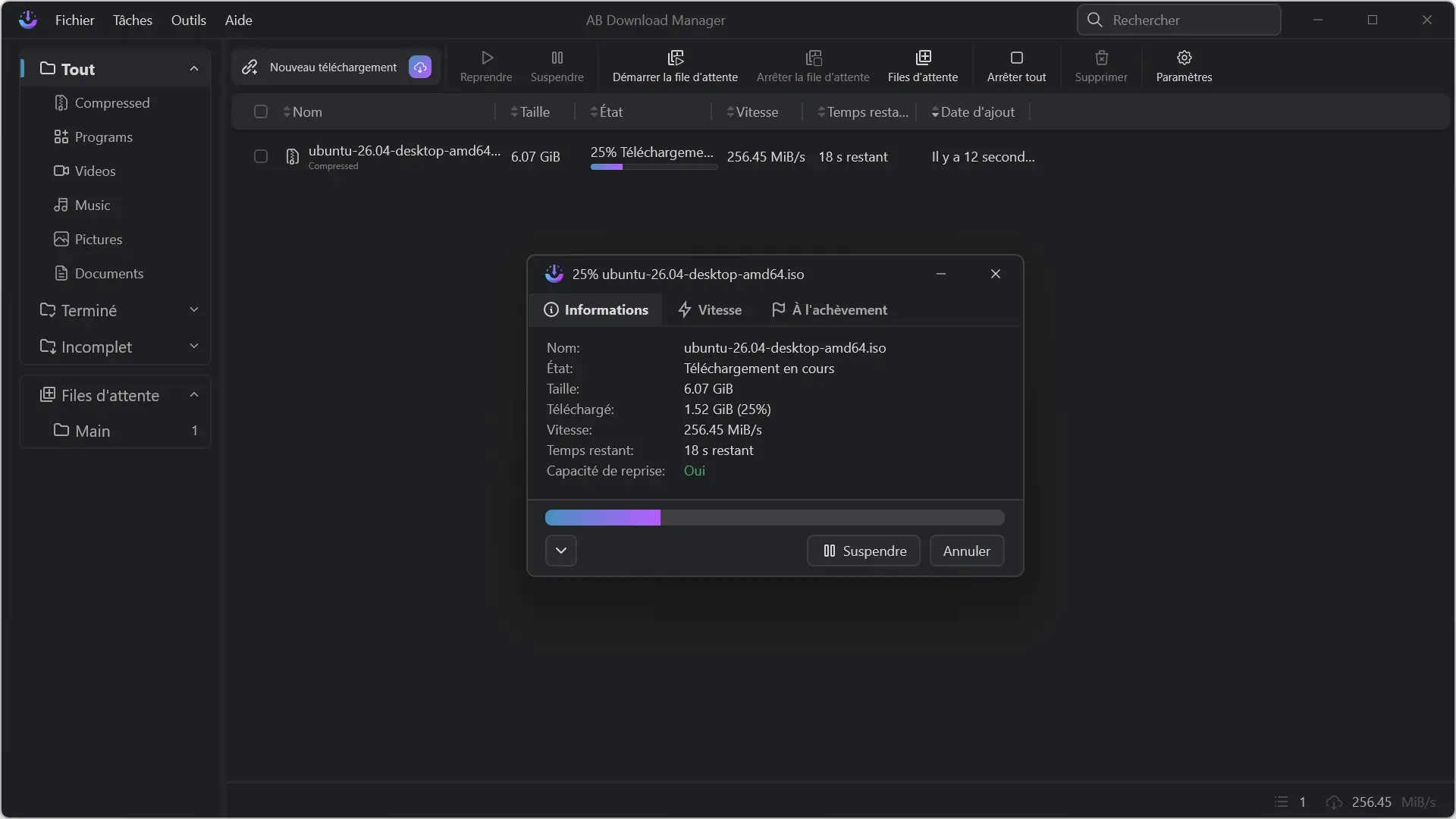Open the Outils menu

coord(189,20)
